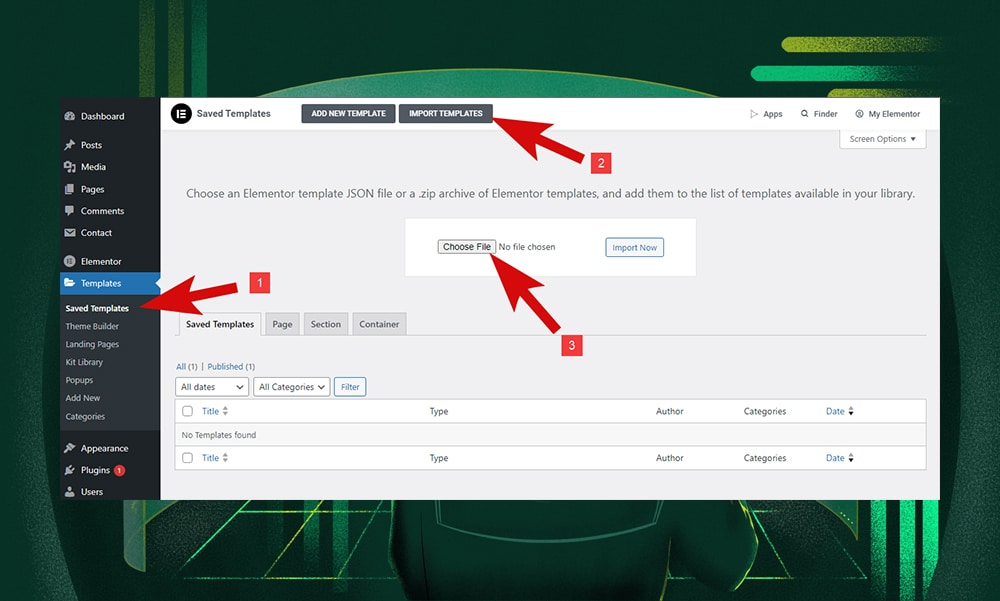Open the All dates dropdown
1000x601 pixels.
click(x=212, y=387)
